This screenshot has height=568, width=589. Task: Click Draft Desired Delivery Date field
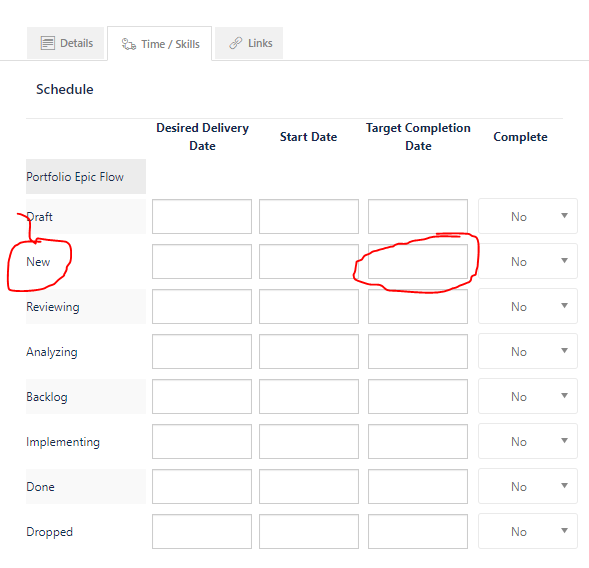(202, 216)
